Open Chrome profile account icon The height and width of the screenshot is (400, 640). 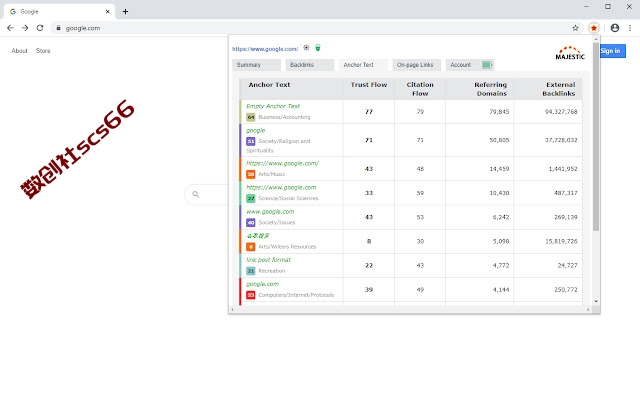click(615, 28)
